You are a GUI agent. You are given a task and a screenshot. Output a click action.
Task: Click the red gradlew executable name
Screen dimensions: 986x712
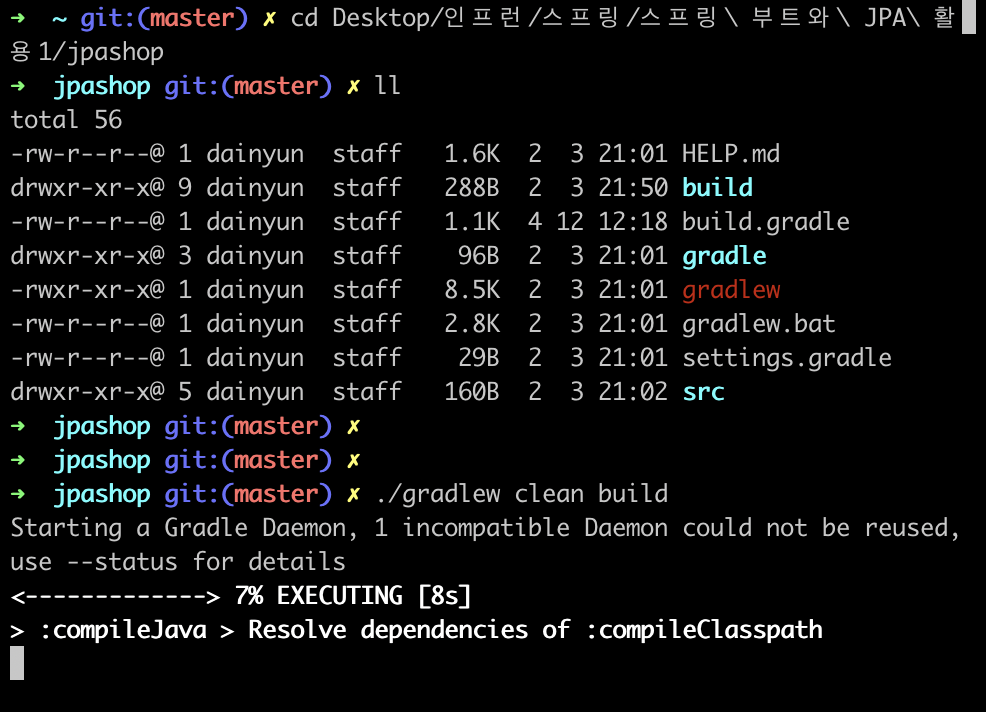pos(731,291)
